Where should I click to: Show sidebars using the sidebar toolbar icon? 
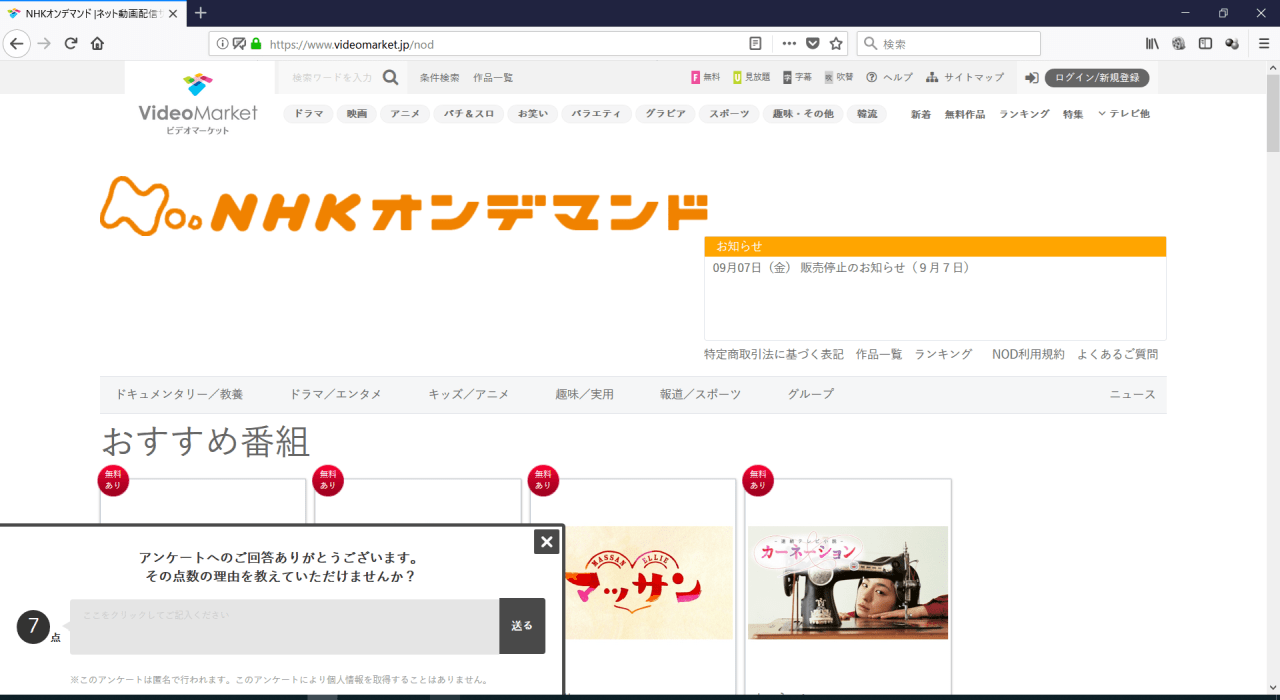[1205, 44]
